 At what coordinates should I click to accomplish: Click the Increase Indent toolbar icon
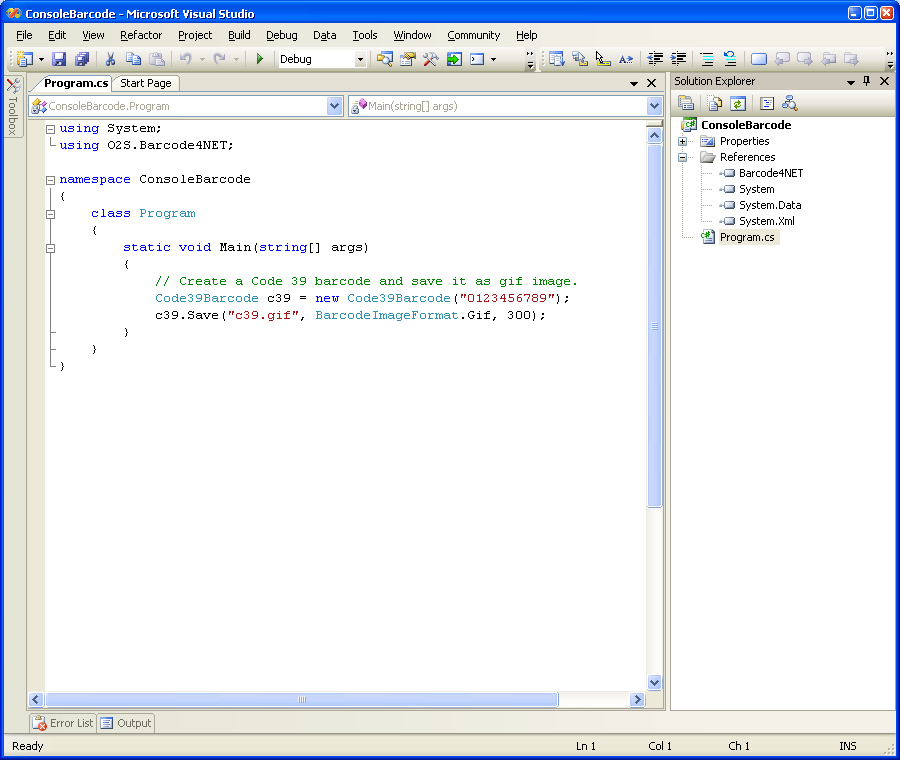[679, 60]
